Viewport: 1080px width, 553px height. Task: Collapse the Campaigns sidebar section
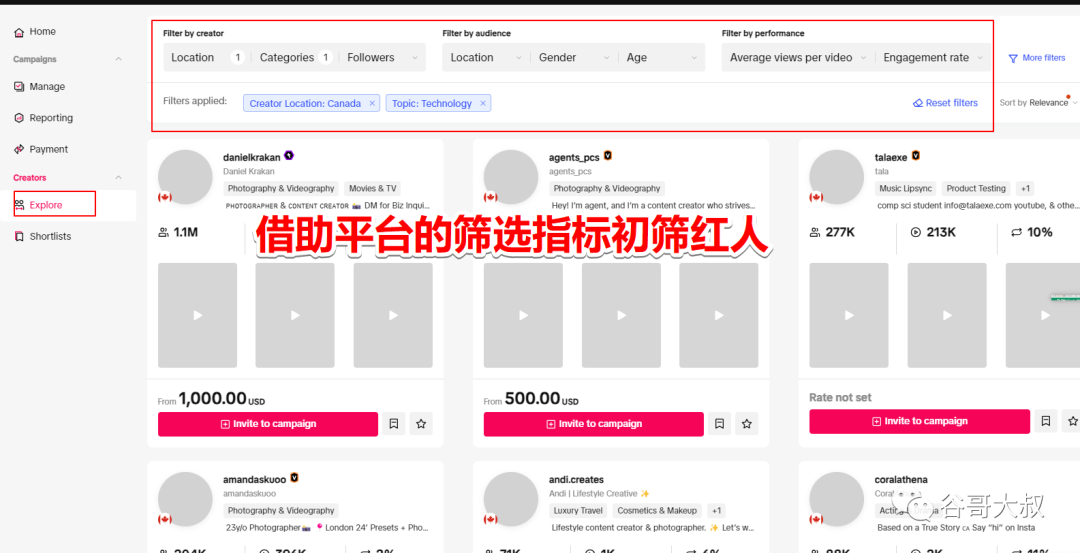point(119,60)
